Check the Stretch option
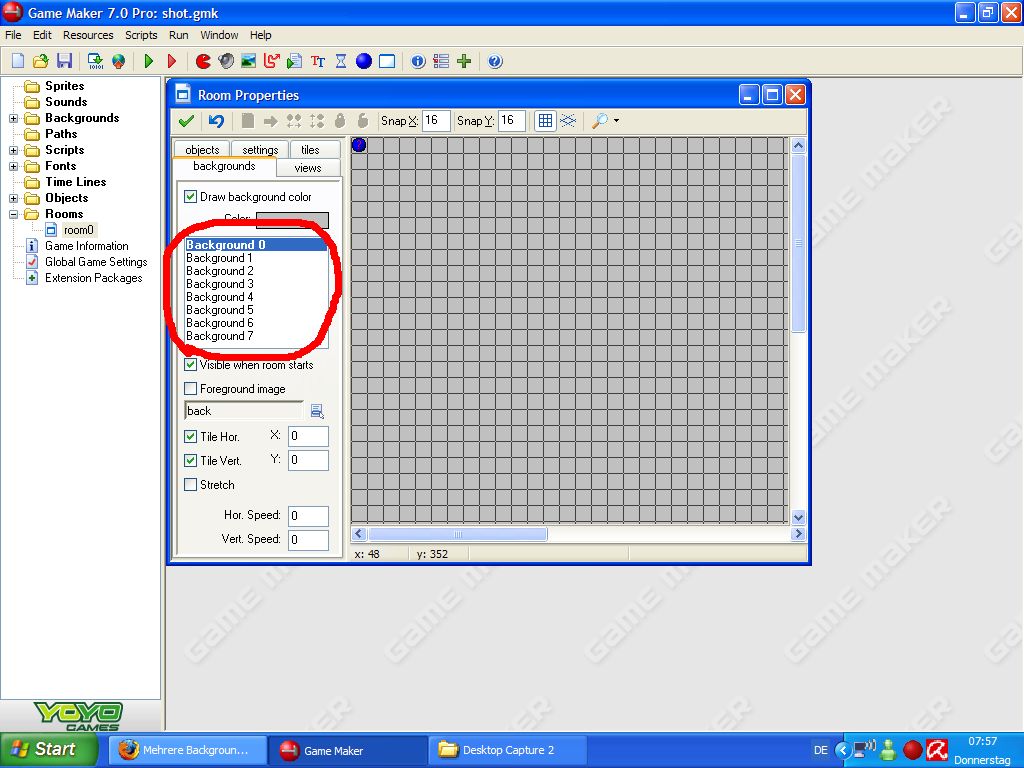 [191, 485]
